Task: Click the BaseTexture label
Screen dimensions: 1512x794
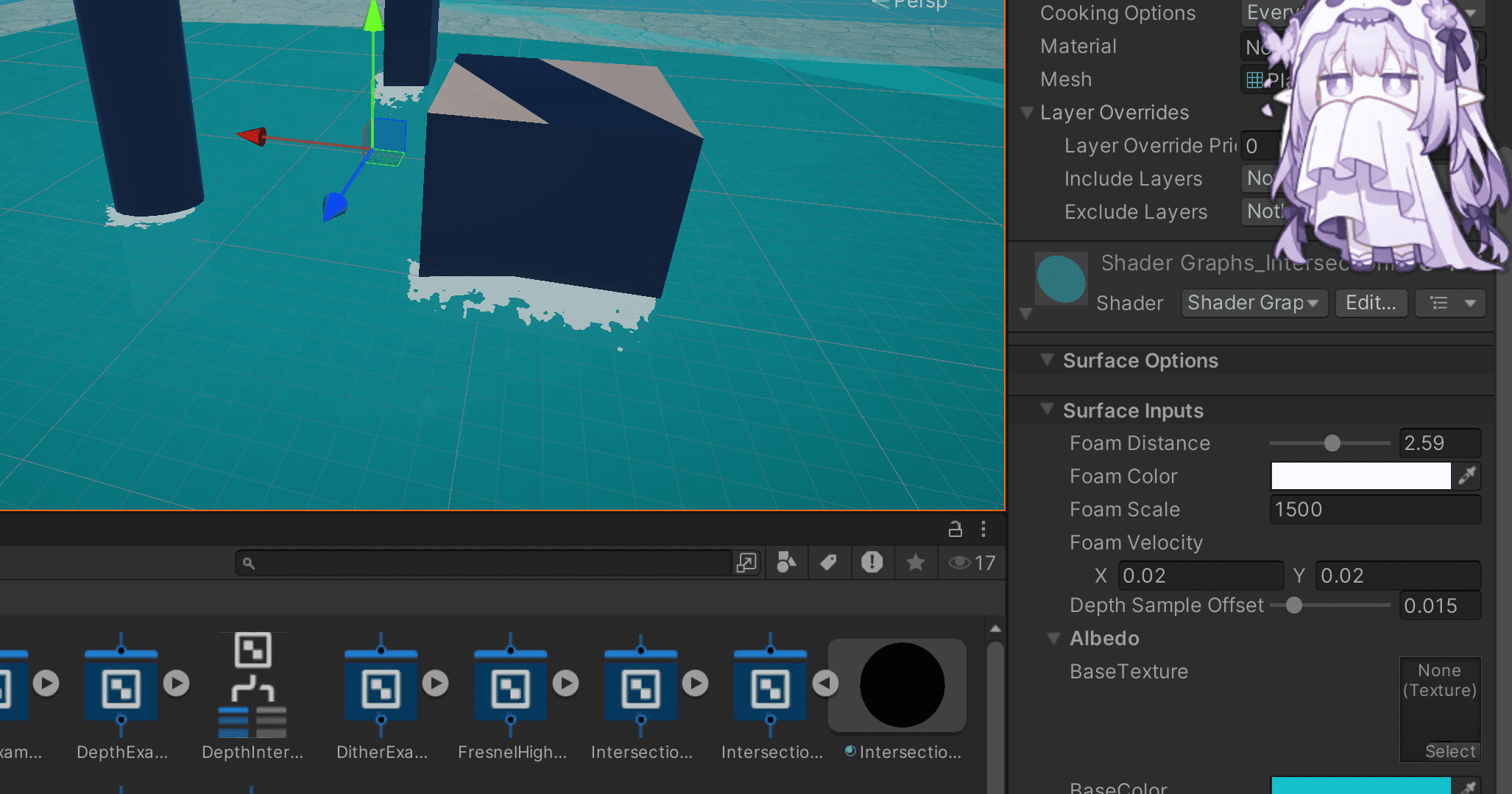Action: coord(1128,672)
